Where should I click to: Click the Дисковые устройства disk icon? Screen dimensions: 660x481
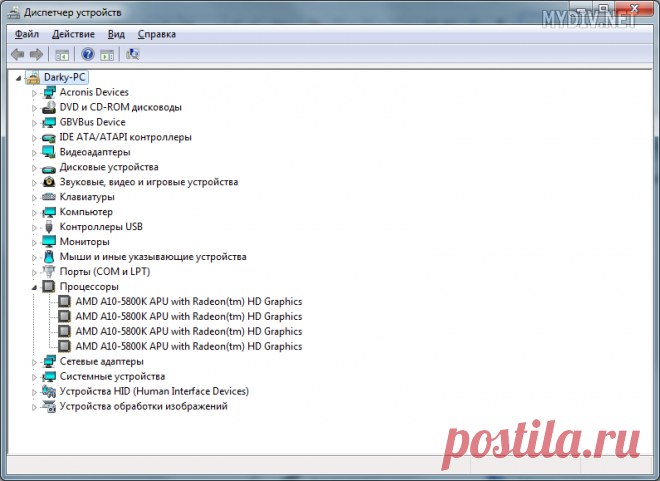pos(49,168)
